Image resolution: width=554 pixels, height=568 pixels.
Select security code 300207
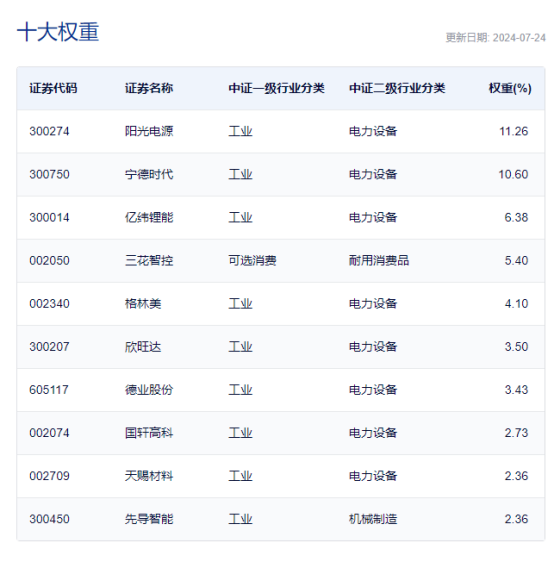tap(49, 347)
